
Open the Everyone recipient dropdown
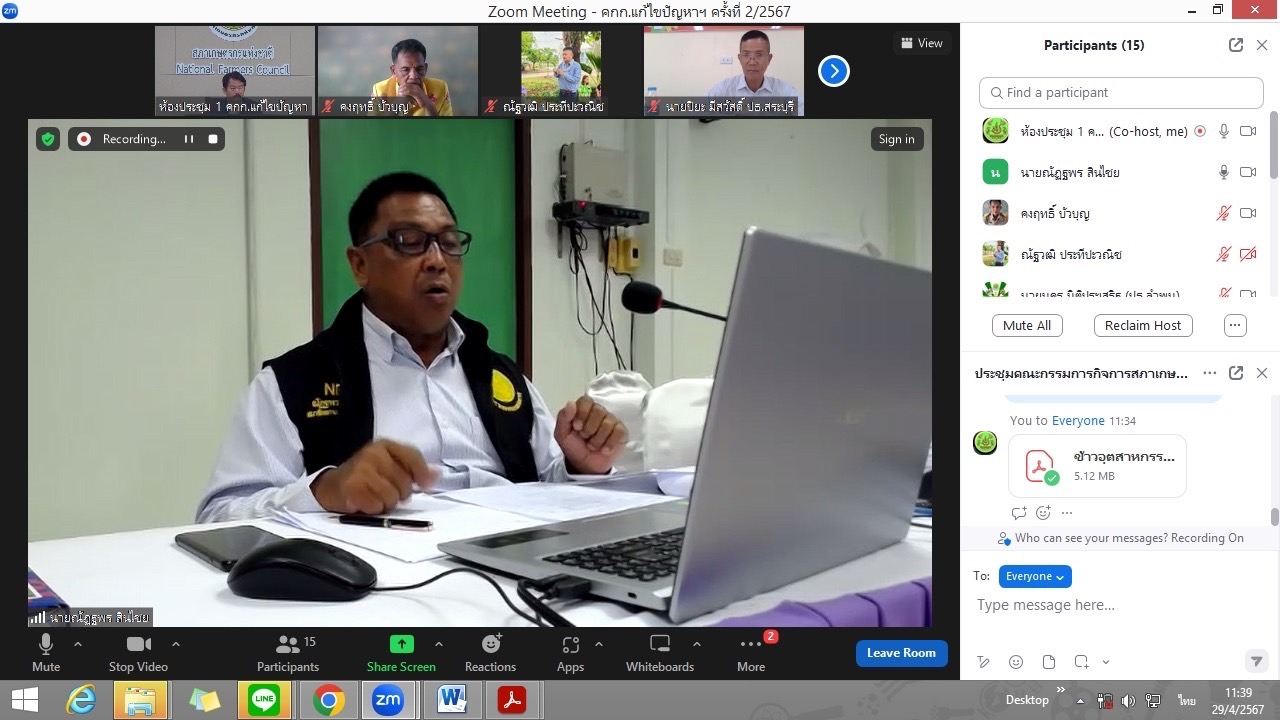(1035, 576)
